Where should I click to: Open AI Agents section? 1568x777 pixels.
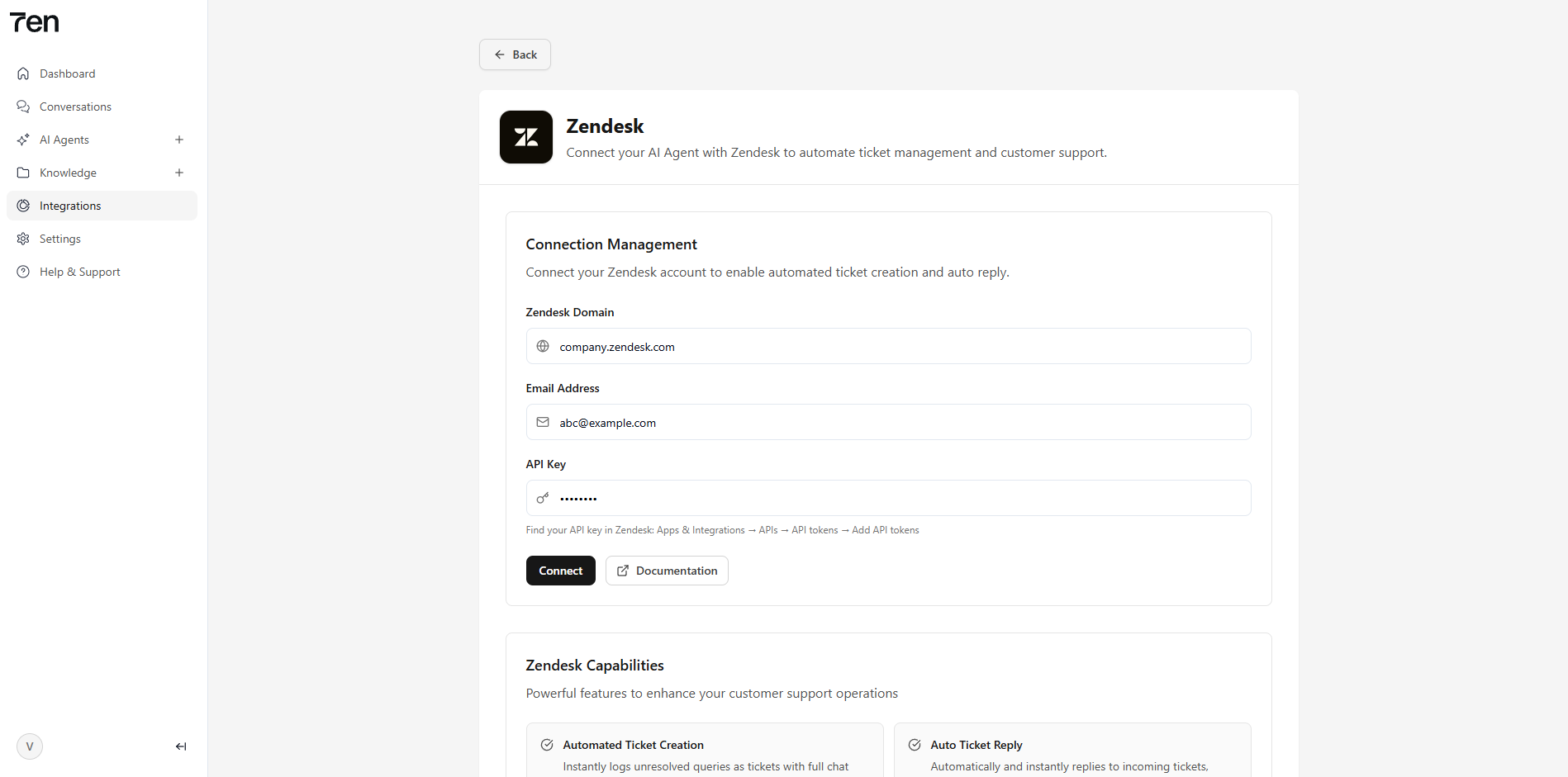pyautogui.click(x=64, y=140)
